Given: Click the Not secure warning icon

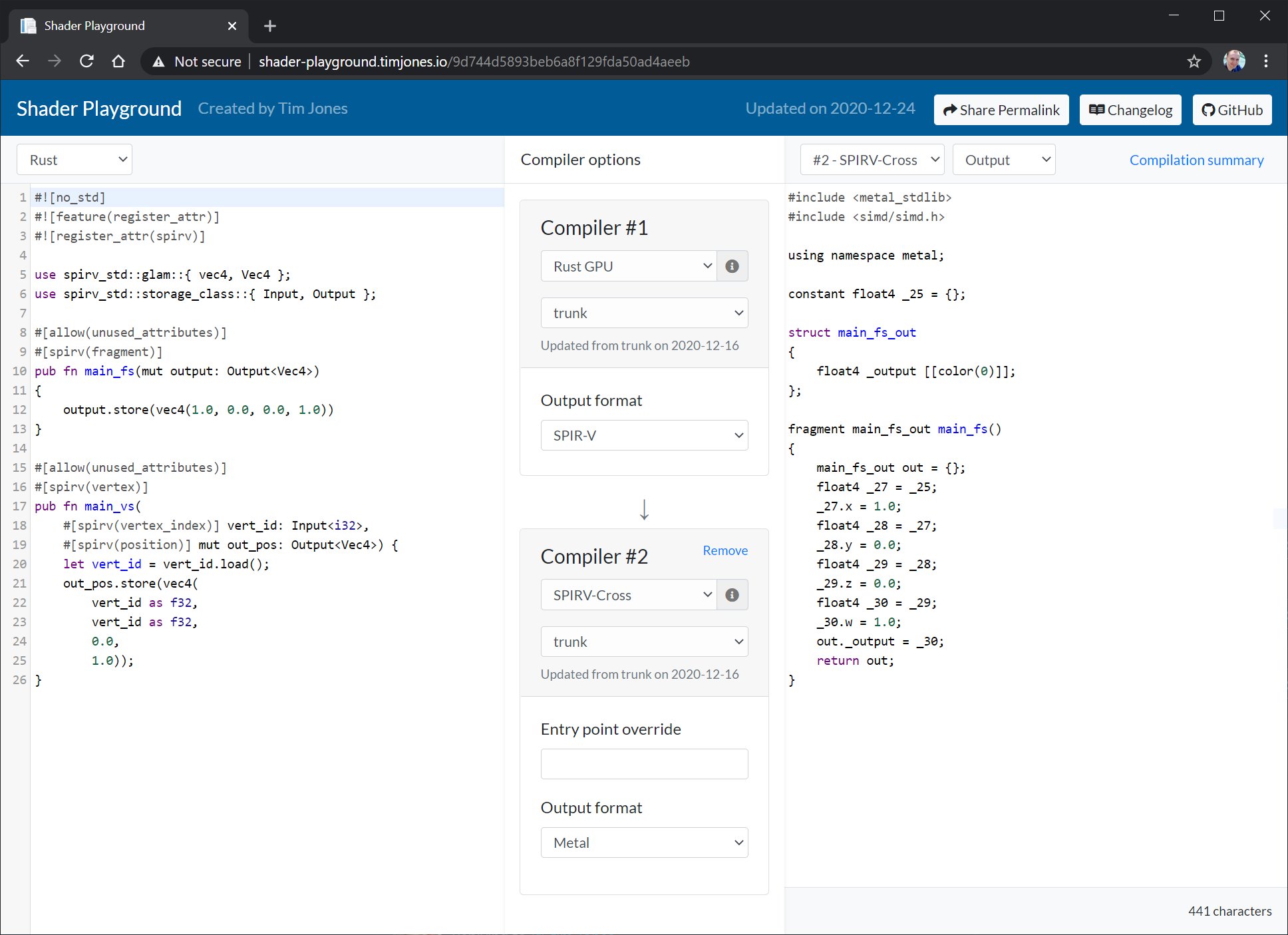Looking at the screenshot, I should pyautogui.click(x=158, y=62).
